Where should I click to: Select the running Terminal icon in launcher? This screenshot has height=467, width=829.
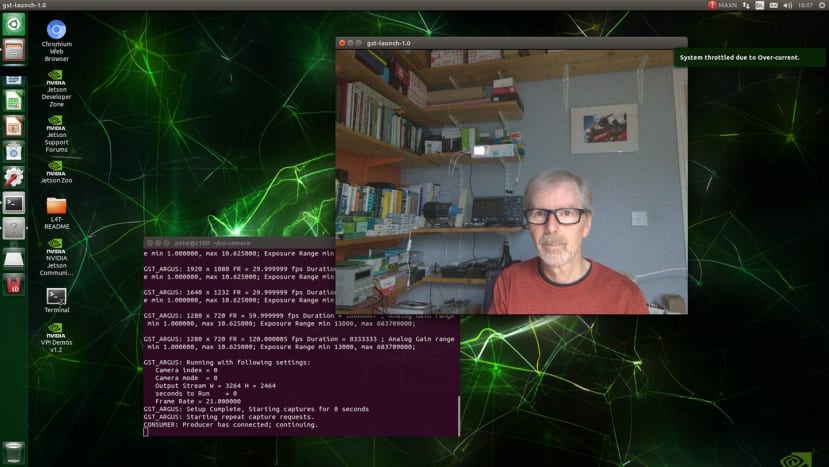[x=14, y=203]
